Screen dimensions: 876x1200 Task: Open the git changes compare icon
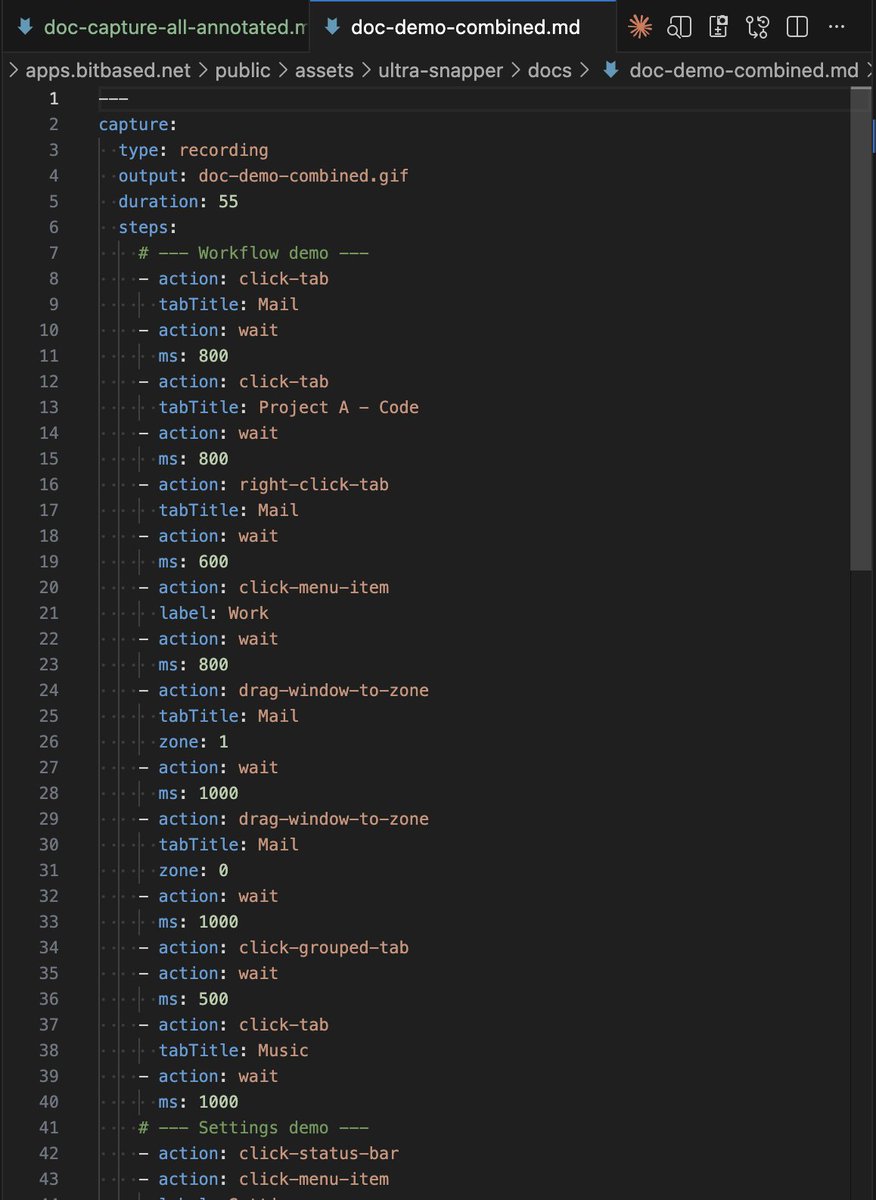click(x=758, y=27)
